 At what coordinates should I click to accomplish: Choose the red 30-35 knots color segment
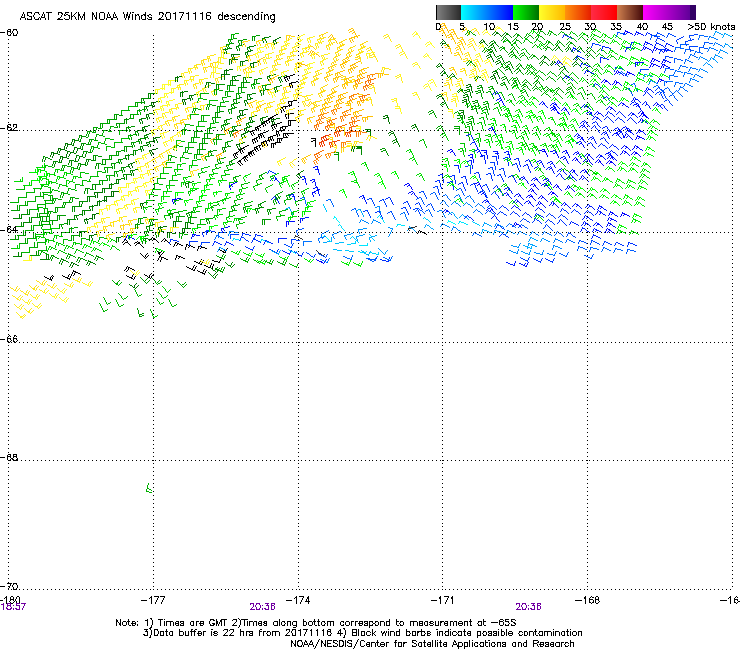point(604,12)
